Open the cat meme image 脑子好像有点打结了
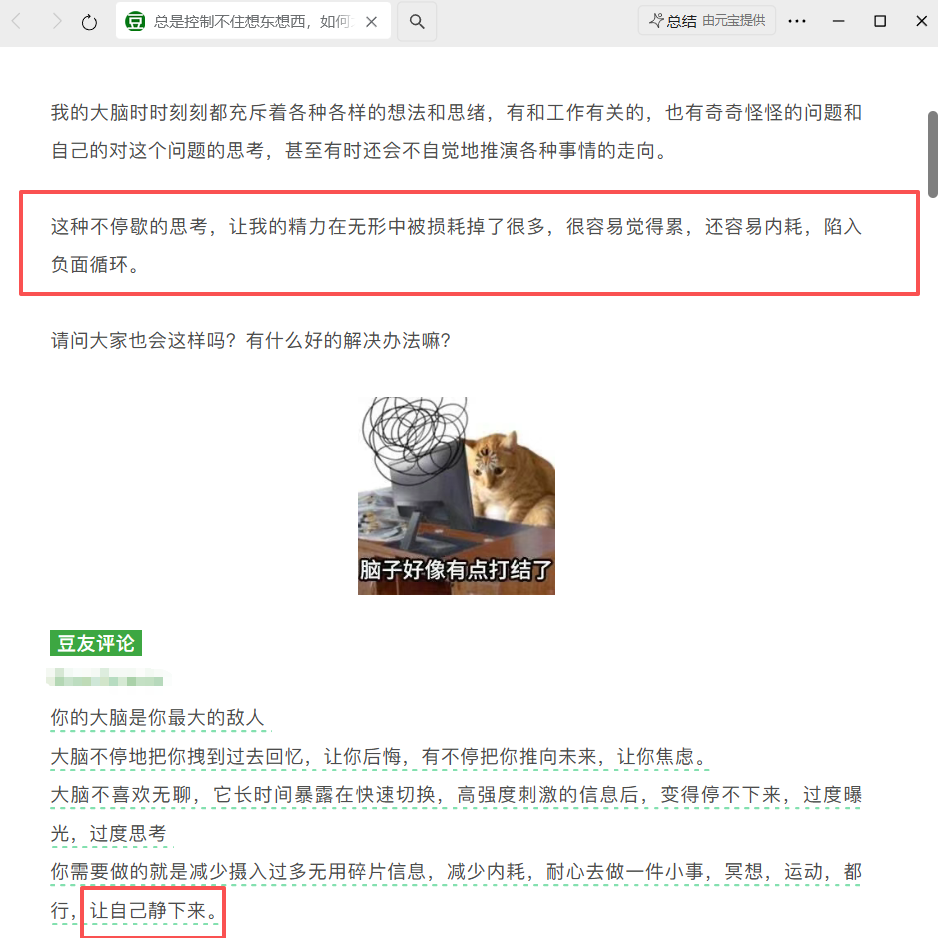The width and height of the screenshot is (938, 938). click(456, 496)
